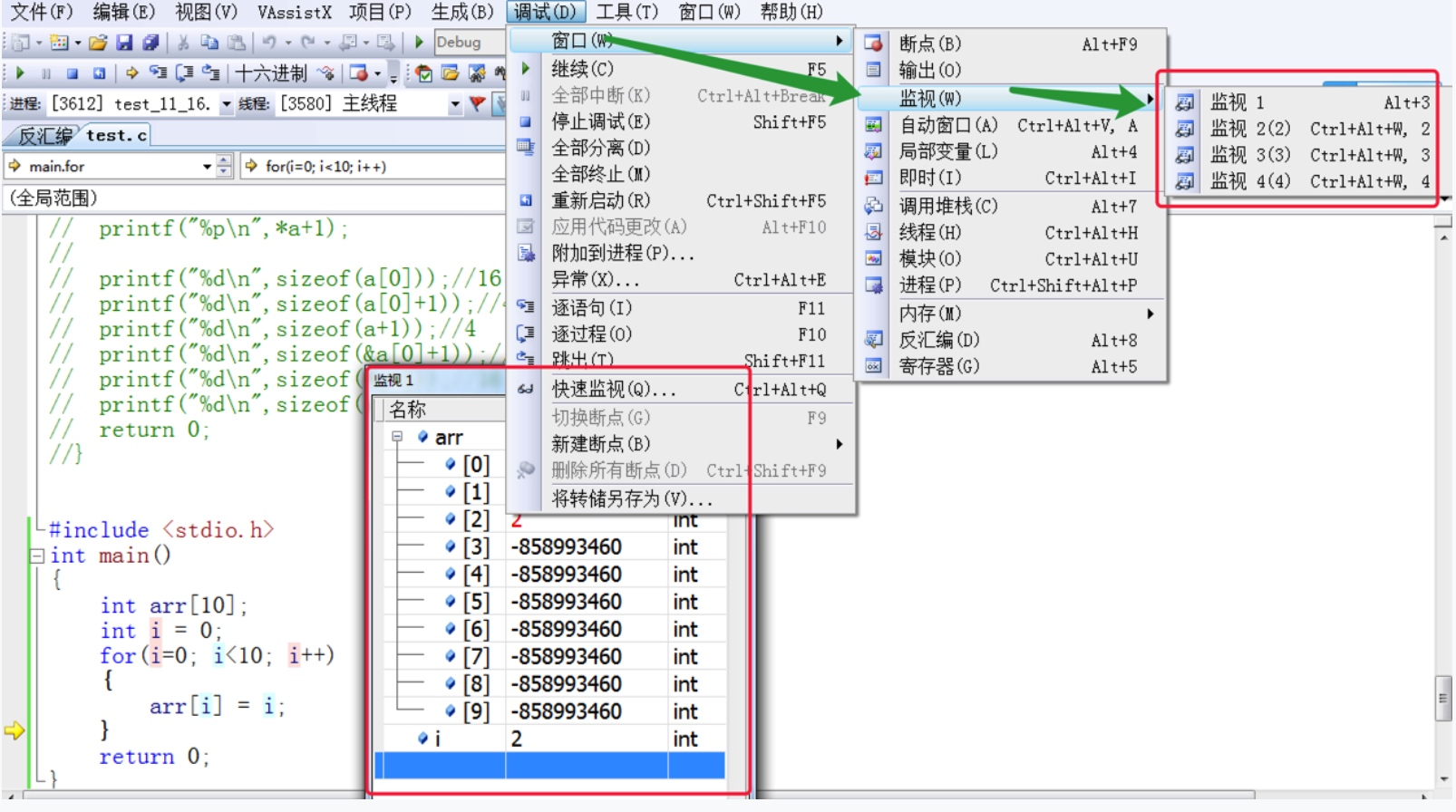The height and width of the screenshot is (812, 1456).
Task: Open the 进程 process dropdown
Action: pos(226,104)
